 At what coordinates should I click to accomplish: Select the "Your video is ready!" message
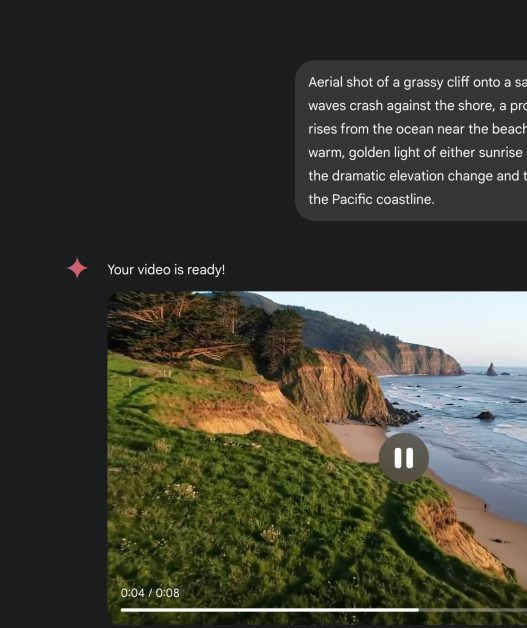pyautogui.click(x=166, y=270)
